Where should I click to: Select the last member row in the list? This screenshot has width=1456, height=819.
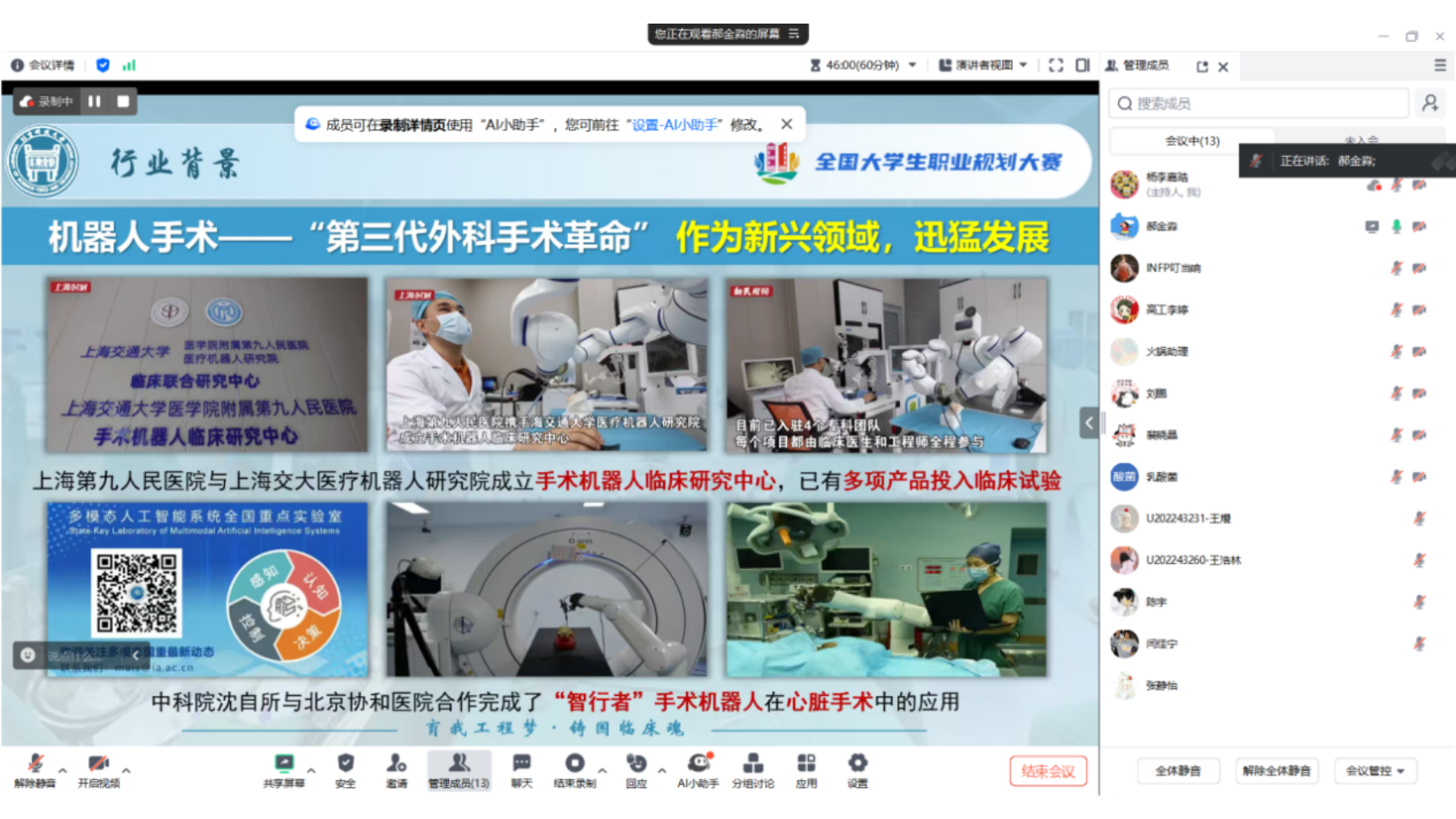[1277, 686]
